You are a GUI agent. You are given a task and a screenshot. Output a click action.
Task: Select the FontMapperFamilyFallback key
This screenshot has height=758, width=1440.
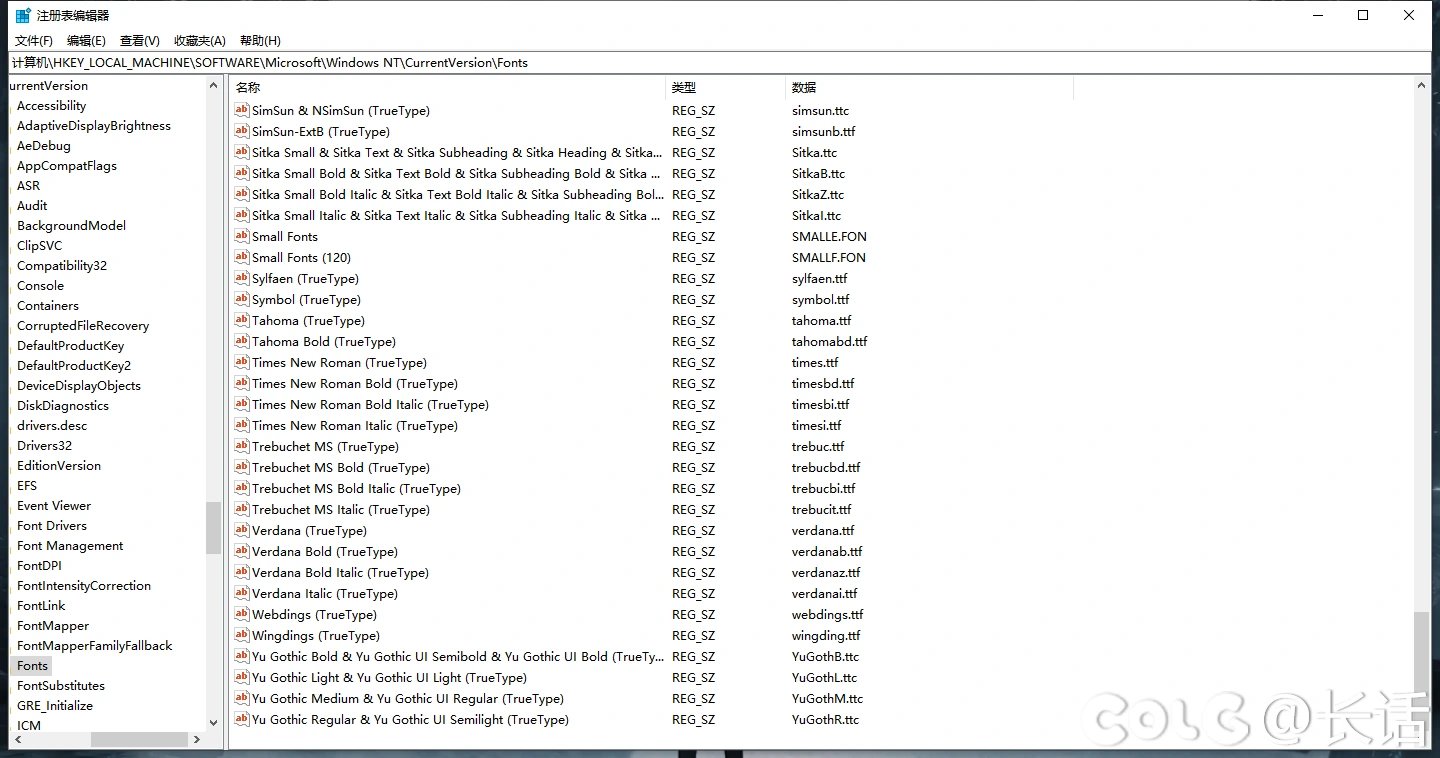(95, 646)
